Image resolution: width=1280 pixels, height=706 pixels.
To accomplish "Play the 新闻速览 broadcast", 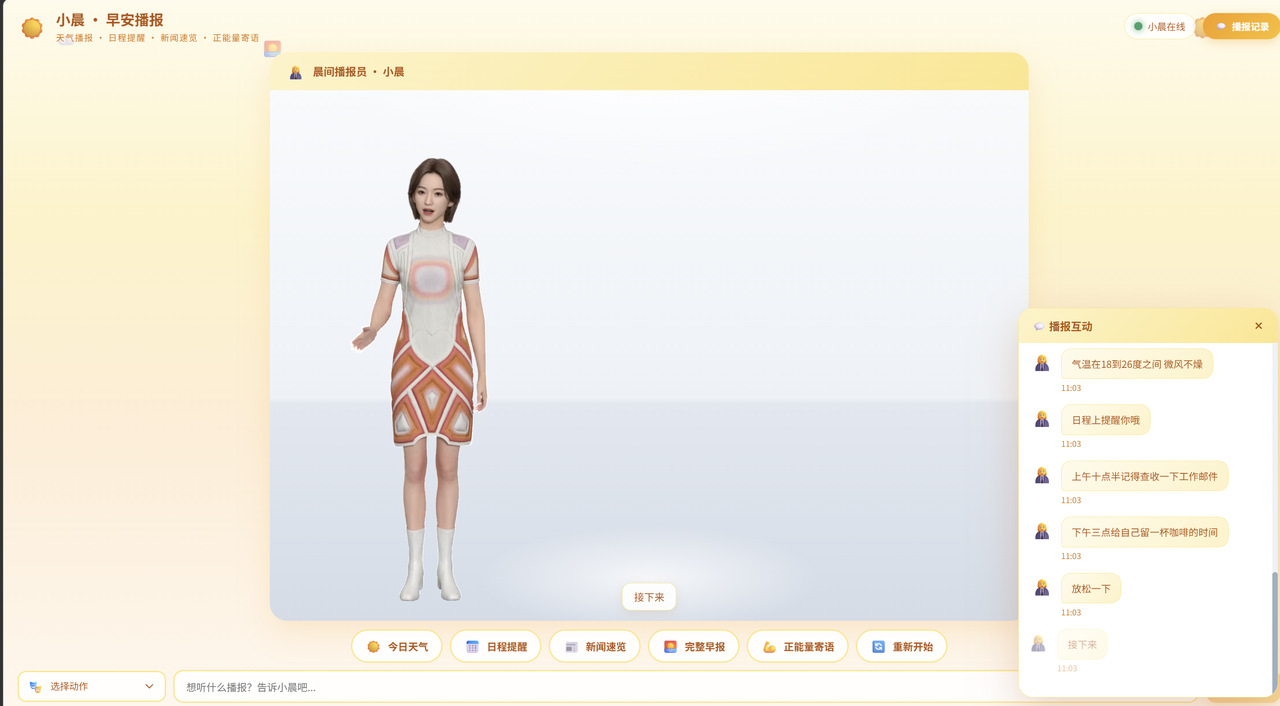I will tap(595, 647).
